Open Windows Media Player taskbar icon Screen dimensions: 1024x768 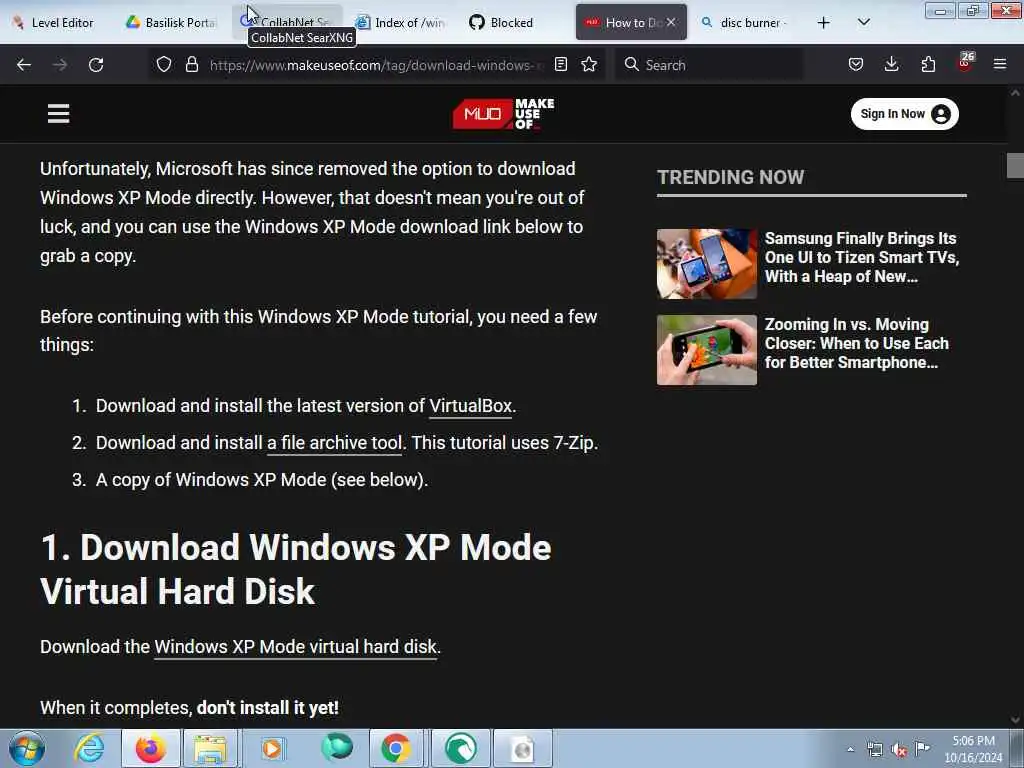pyautogui.click(x=272, y=748)
